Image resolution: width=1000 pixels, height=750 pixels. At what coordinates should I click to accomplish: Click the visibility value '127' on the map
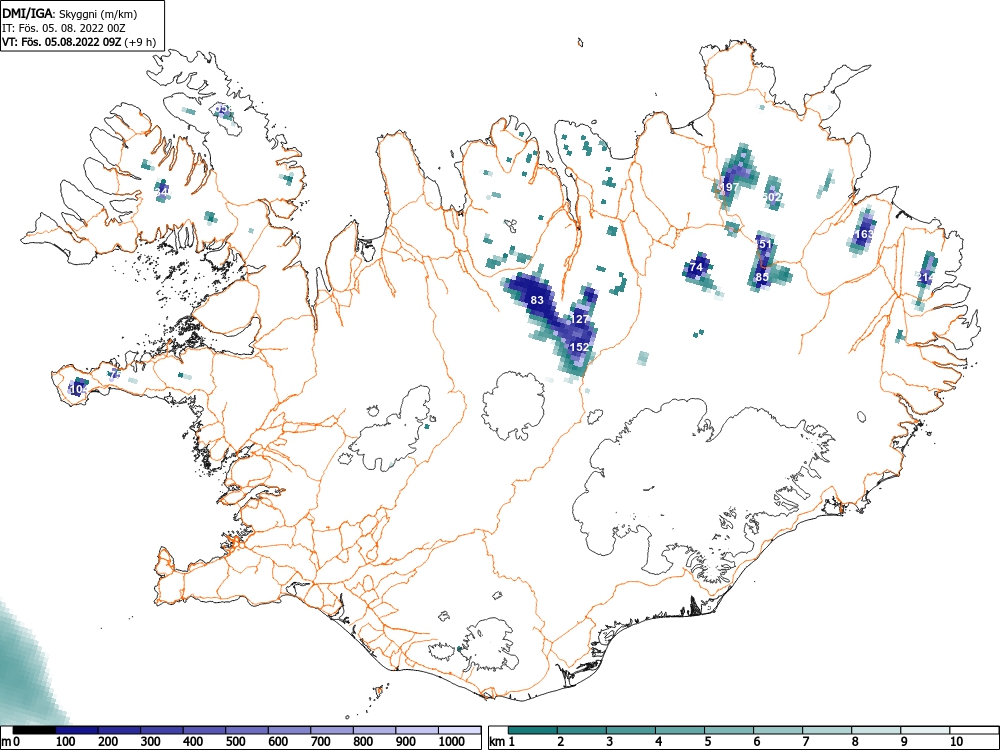coord(580,319)
